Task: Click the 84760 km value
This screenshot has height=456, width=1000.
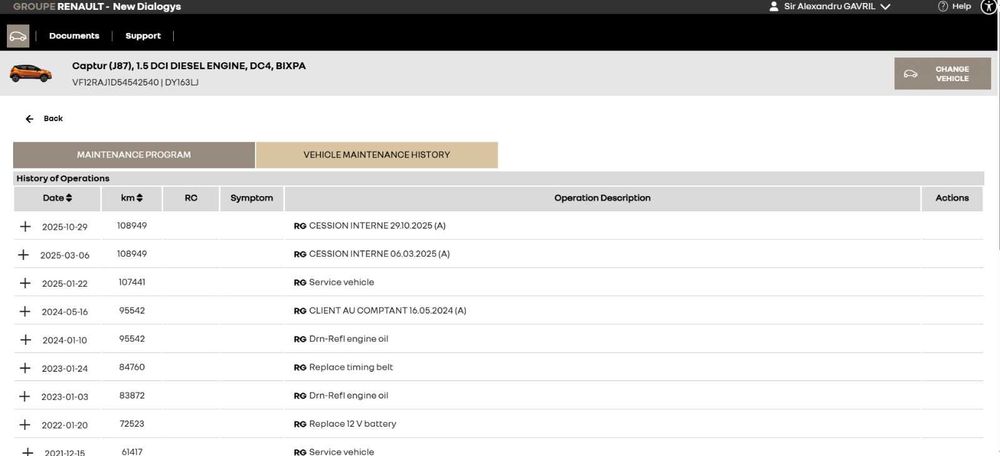Action: point(131,367)
